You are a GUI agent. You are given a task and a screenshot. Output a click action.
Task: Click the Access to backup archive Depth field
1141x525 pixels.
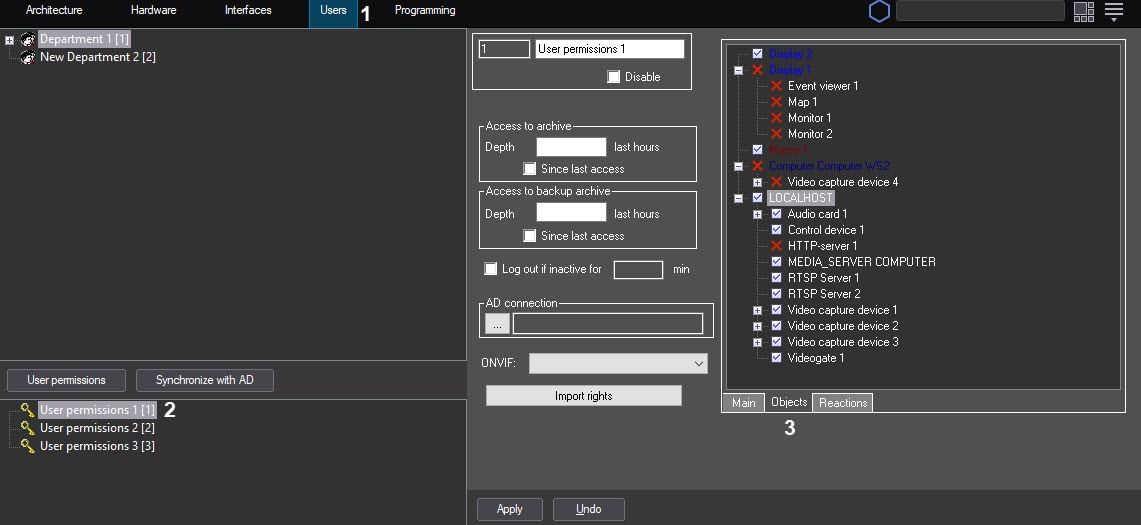(571, 213)
